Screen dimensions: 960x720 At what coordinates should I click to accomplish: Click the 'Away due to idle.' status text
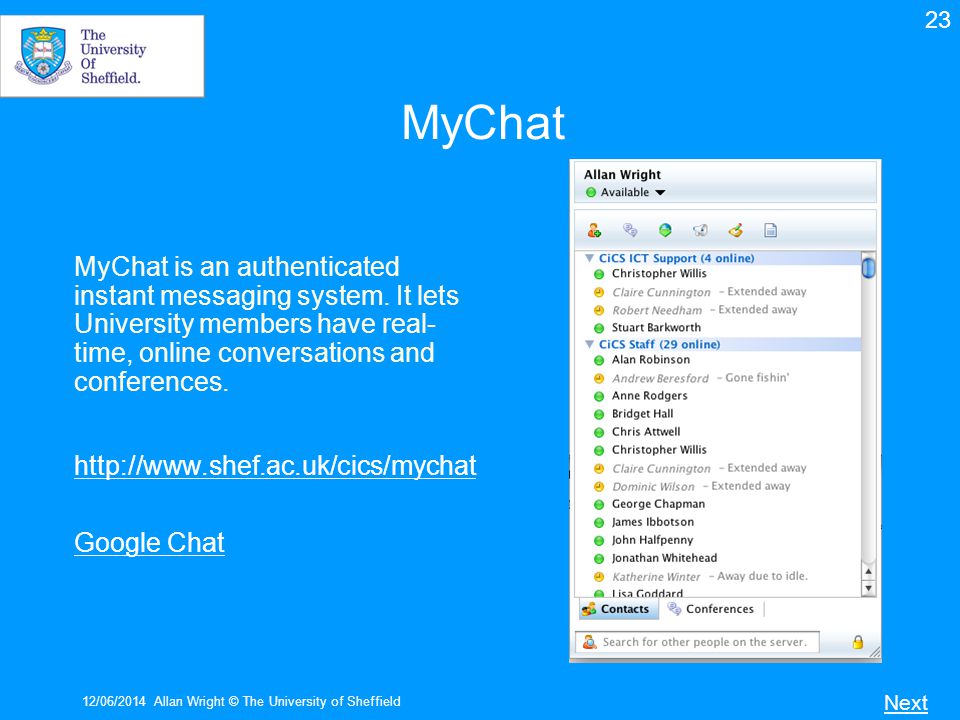[x=762, y=576]
